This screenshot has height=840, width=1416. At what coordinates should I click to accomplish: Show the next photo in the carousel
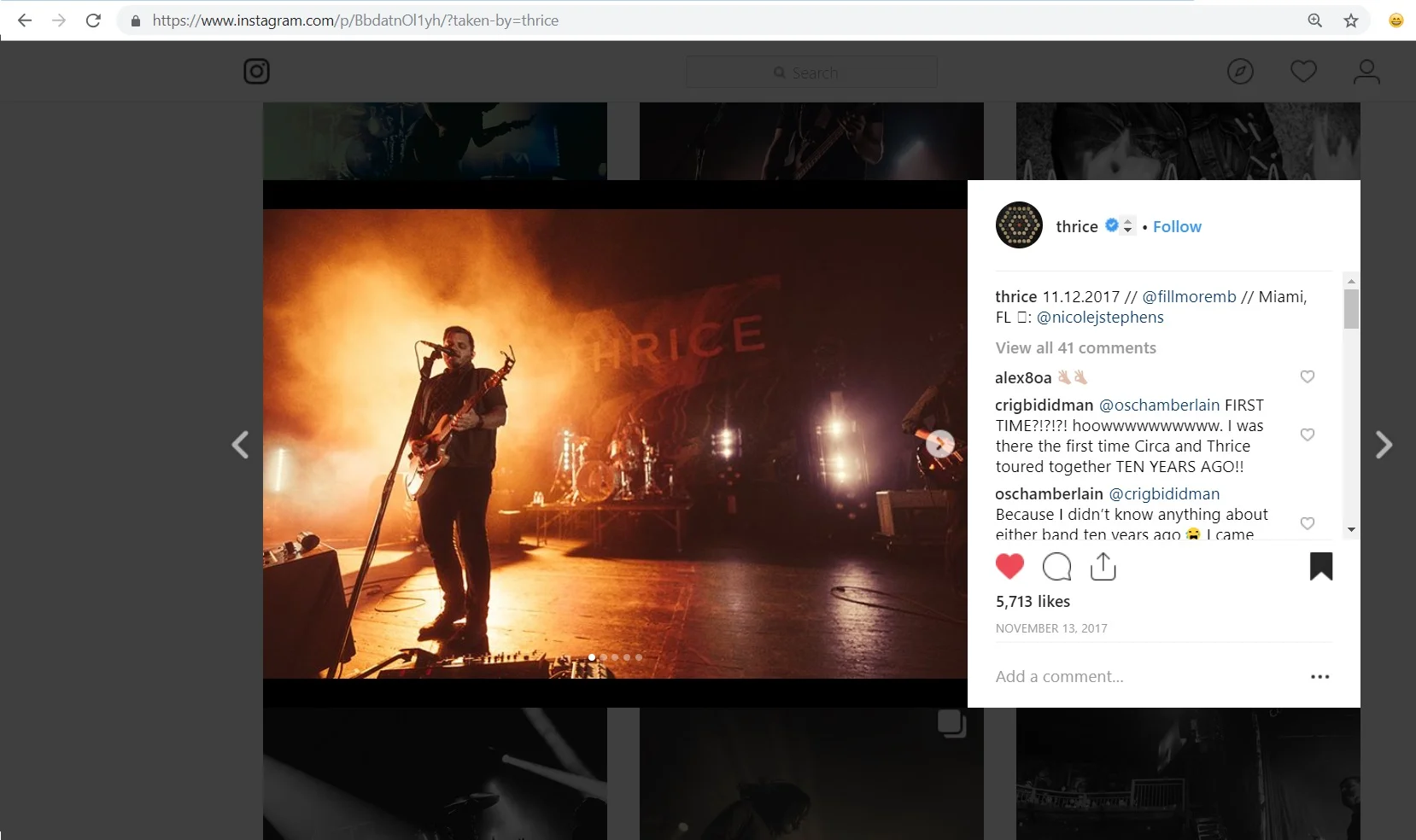click(940, 443)
